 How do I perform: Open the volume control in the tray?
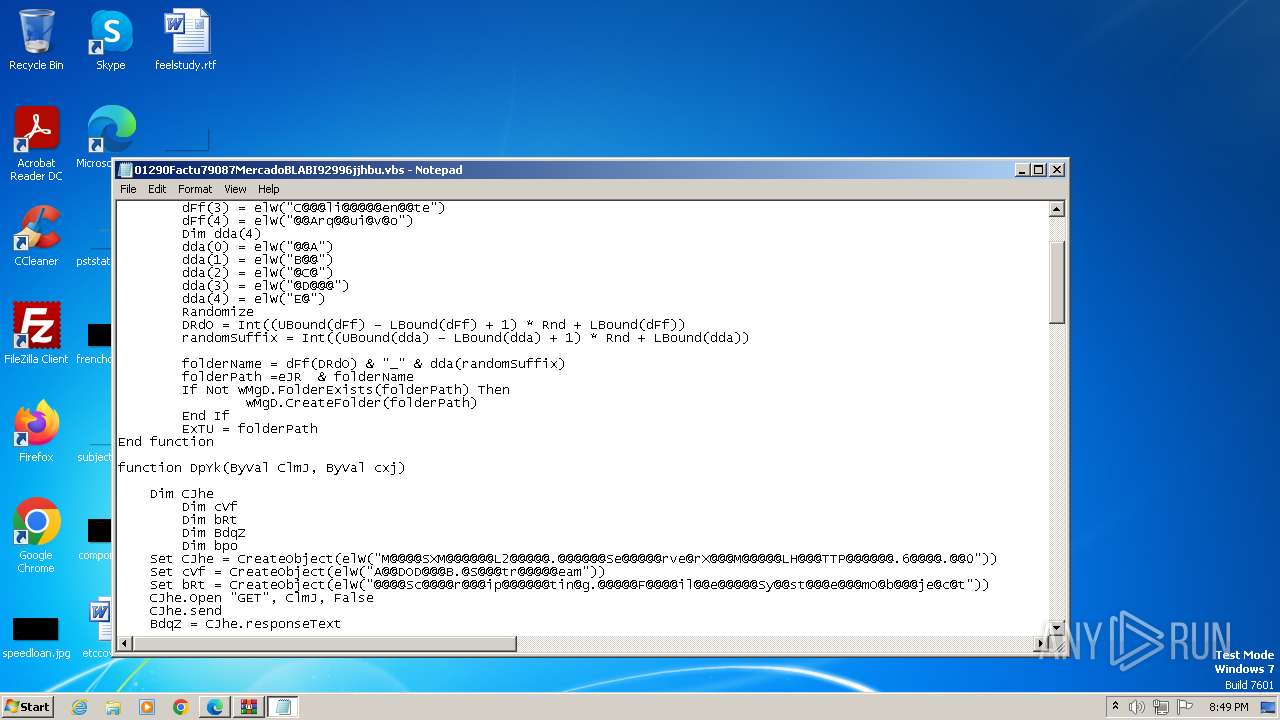coord(1137,707)
